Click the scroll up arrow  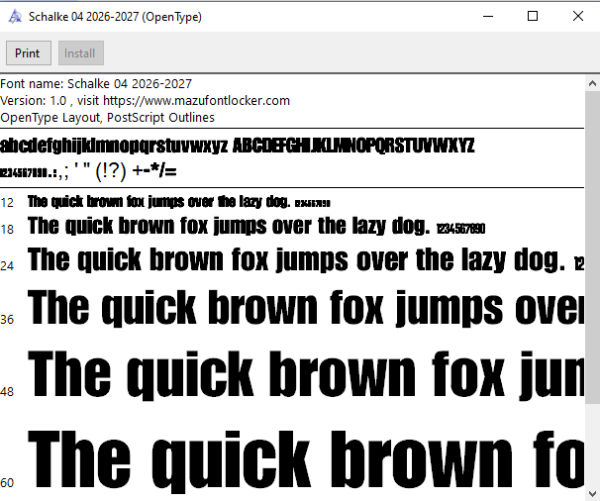[x=592, y=83]
